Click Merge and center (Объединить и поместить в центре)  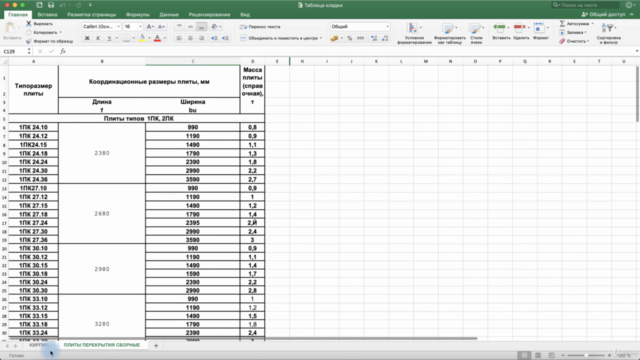click(281, 38)
